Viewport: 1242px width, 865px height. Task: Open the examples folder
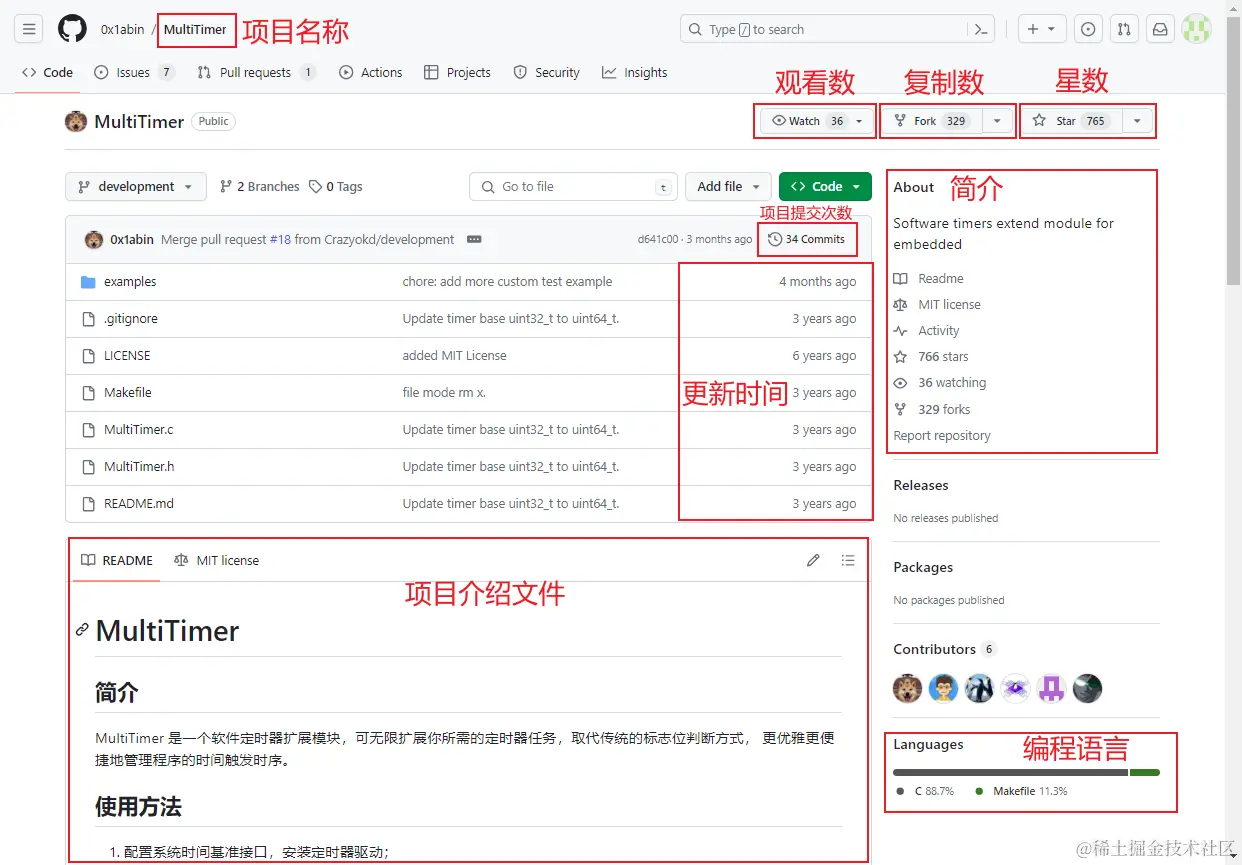(130, 282)
